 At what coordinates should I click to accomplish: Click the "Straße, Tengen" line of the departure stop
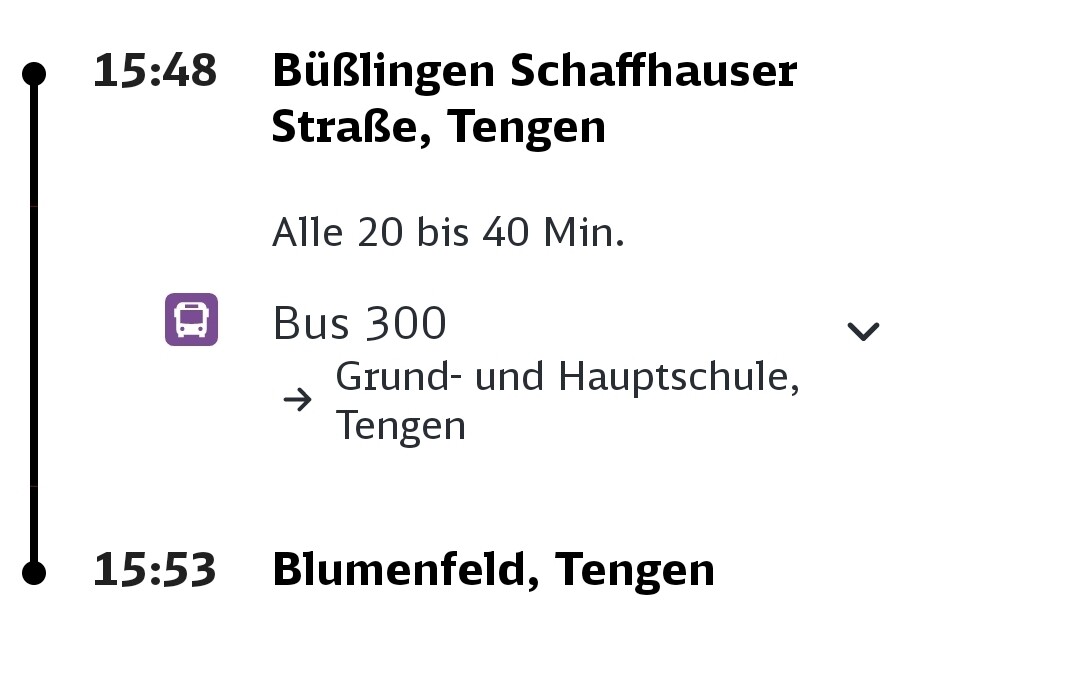(x=438, y=127)
